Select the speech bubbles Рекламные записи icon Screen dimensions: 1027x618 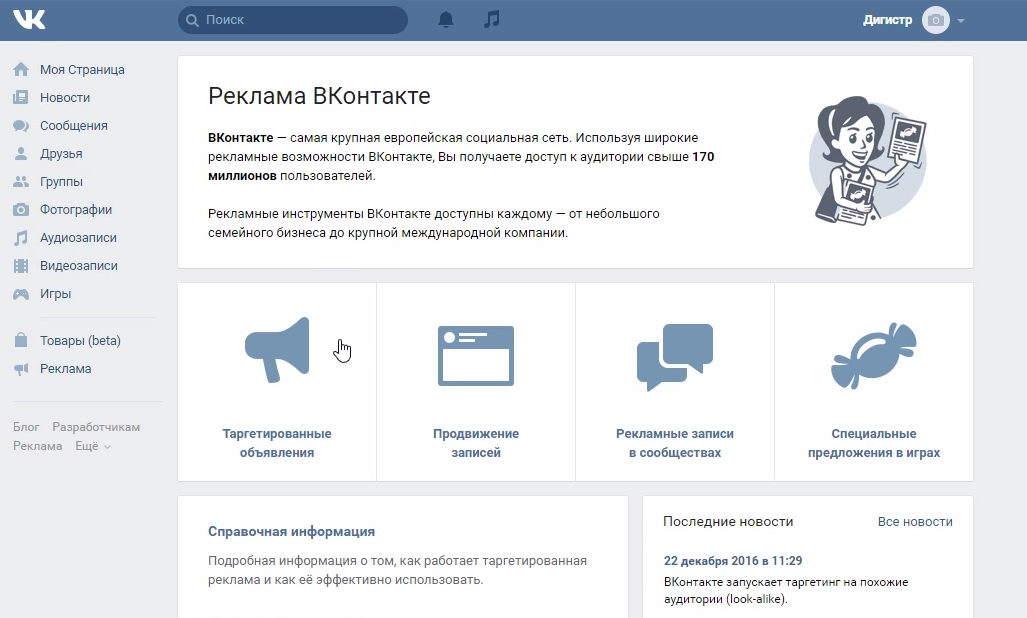(x=674, y=352)
